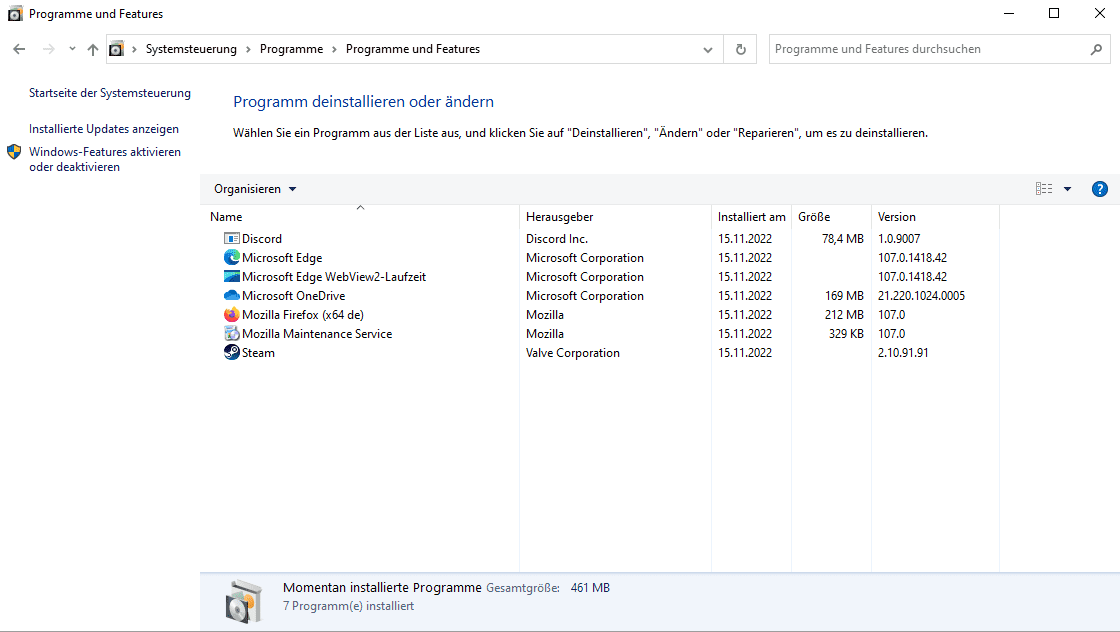Select Mozilla Firefox (x64 de) entry
Viewport: 1120px width, 632px height.
[x=303, y=314]
